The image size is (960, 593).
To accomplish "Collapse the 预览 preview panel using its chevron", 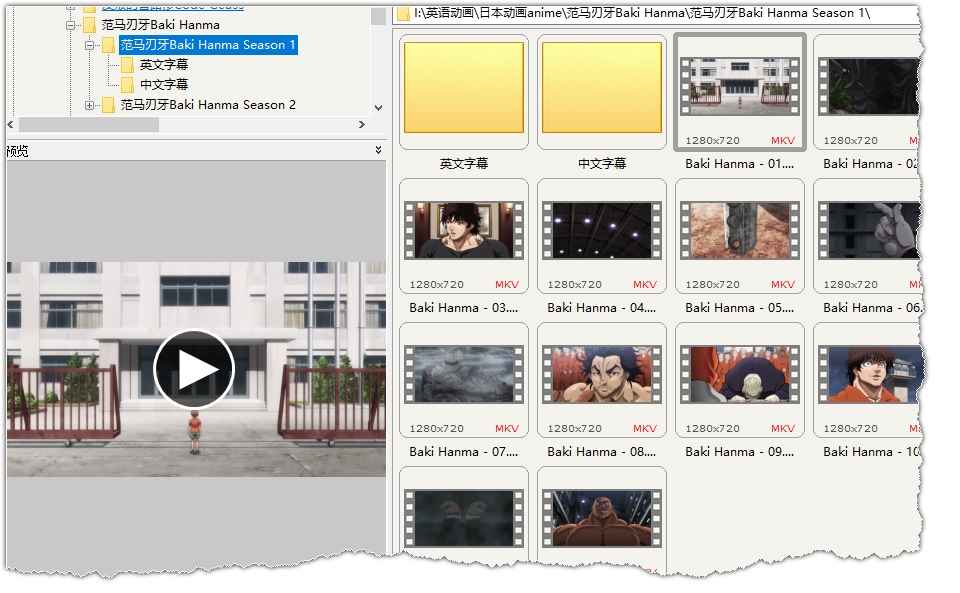I will click(378, 150).
